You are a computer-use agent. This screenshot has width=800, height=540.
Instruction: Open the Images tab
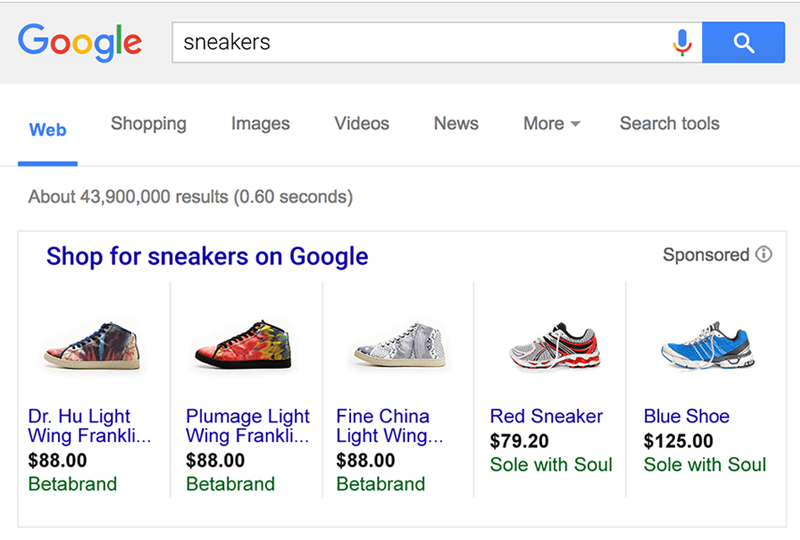tap(260, 124)
